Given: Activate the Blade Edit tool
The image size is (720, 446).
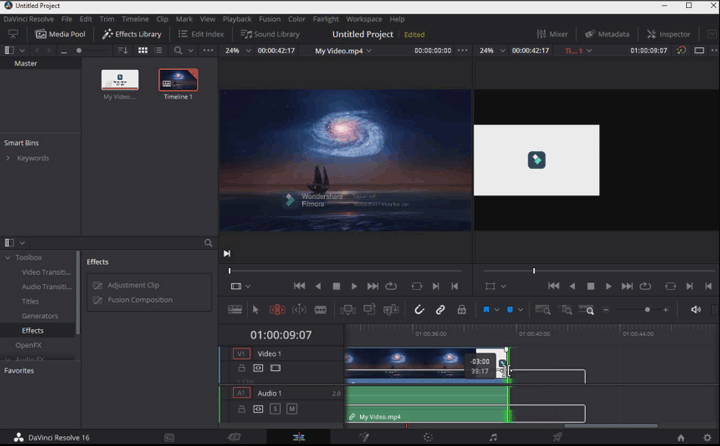Looking at the screenshot, I should [321, 310].
